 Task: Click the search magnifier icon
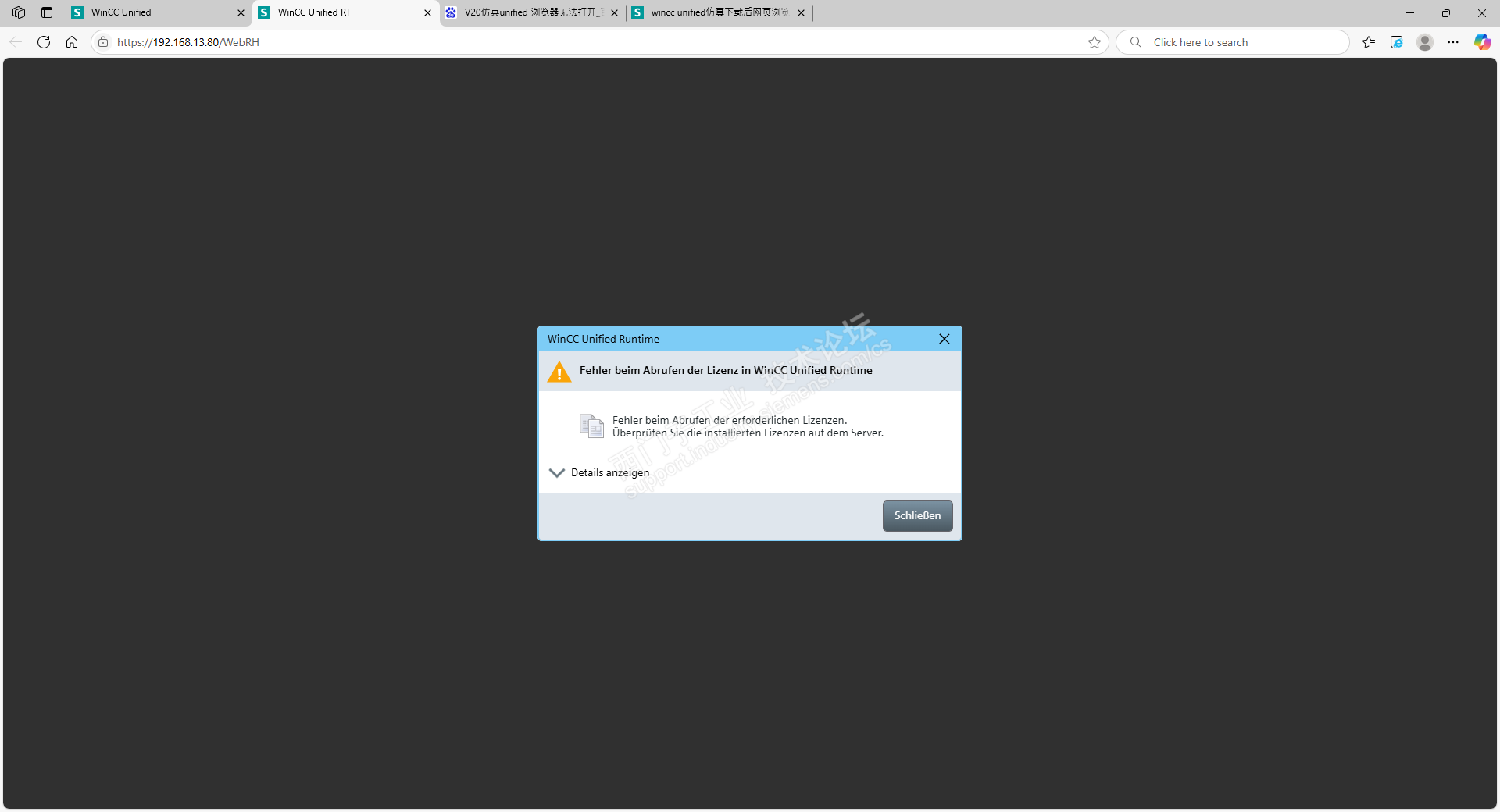(x=1136, y=42)
